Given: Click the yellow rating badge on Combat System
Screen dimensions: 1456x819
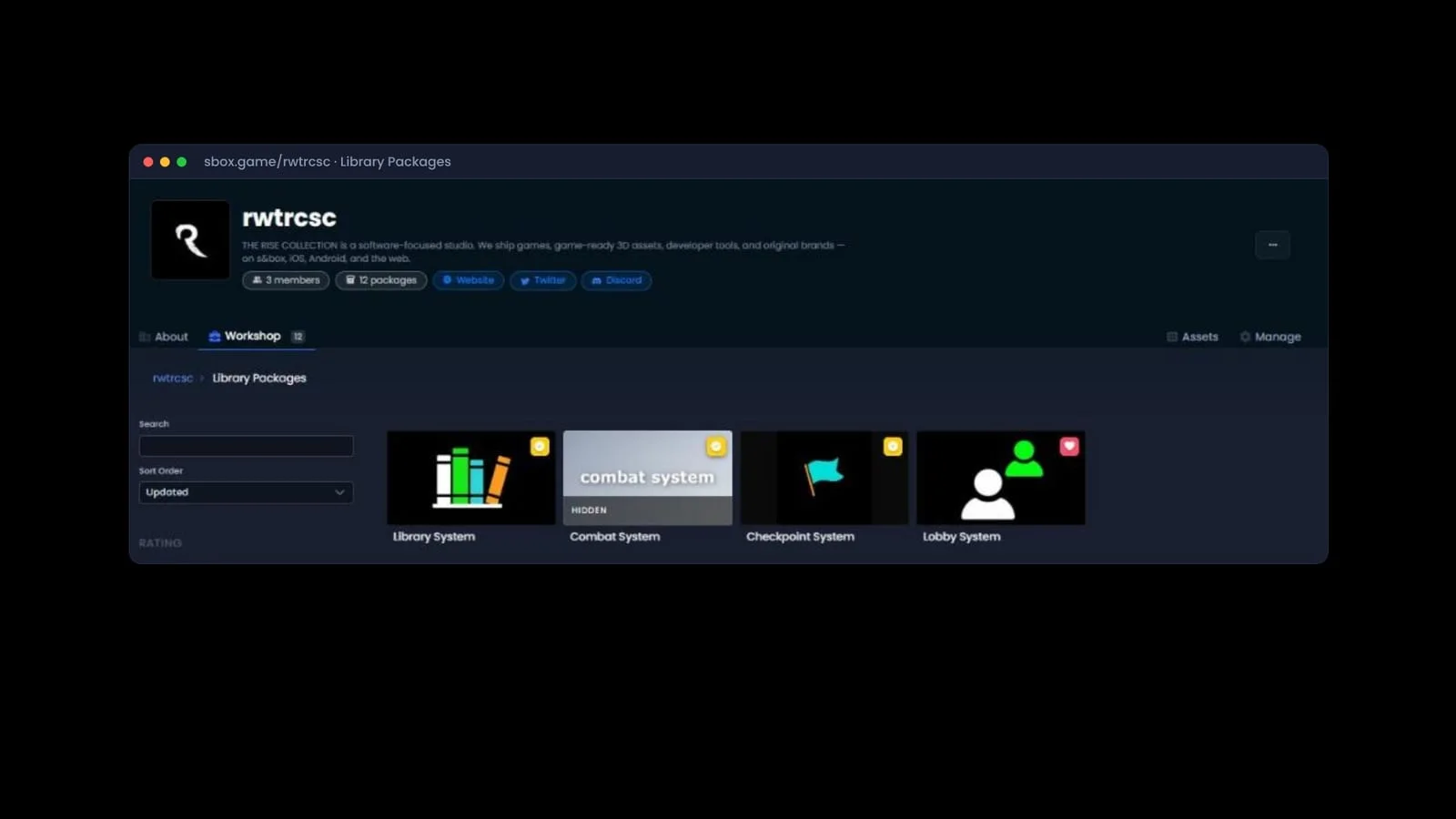Looking at the screenshot, I should point(716,446).
